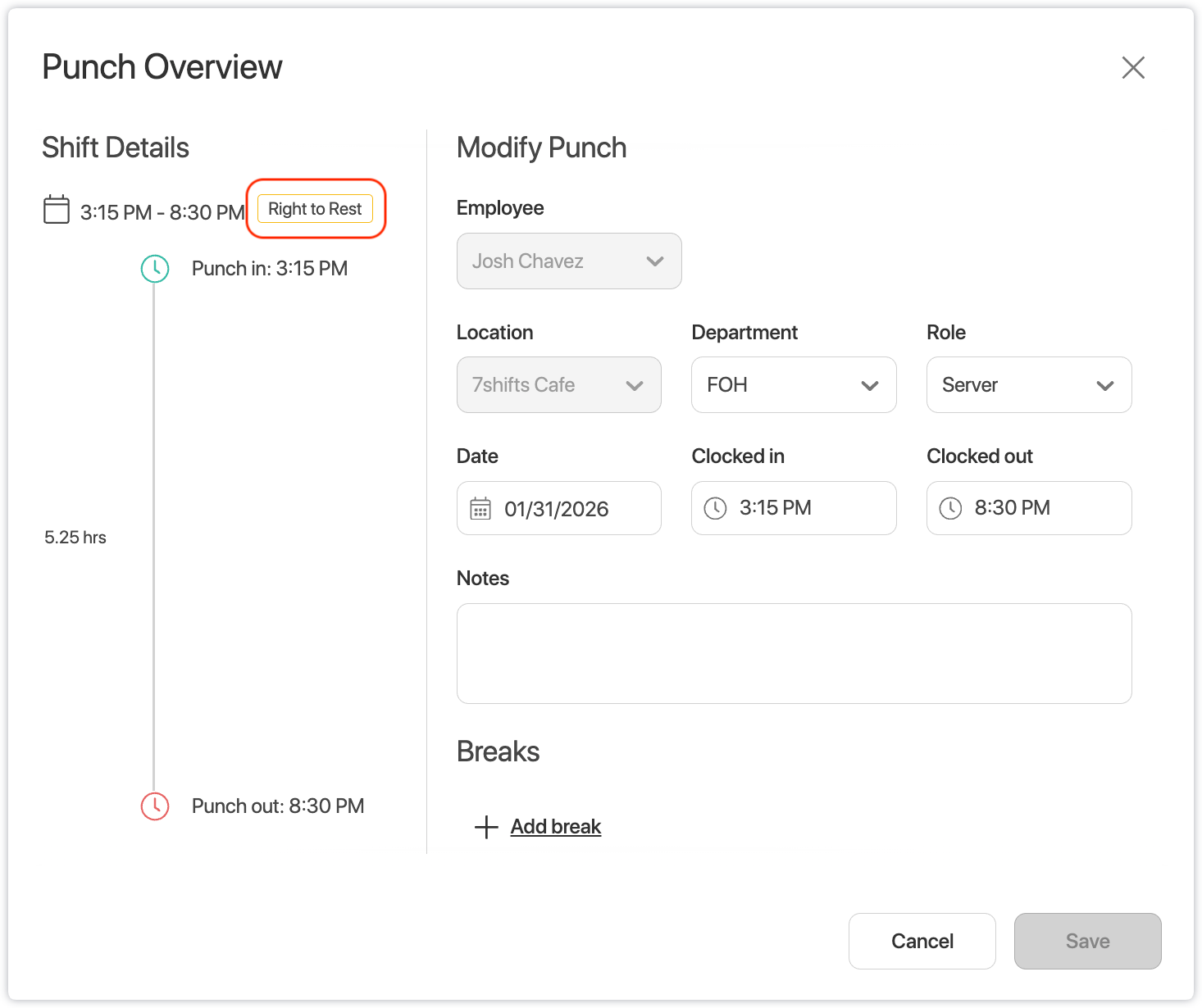Click the plus icon next to Add break
Viewport: 1202px width, 1008px height.
(x=486, y=827)
